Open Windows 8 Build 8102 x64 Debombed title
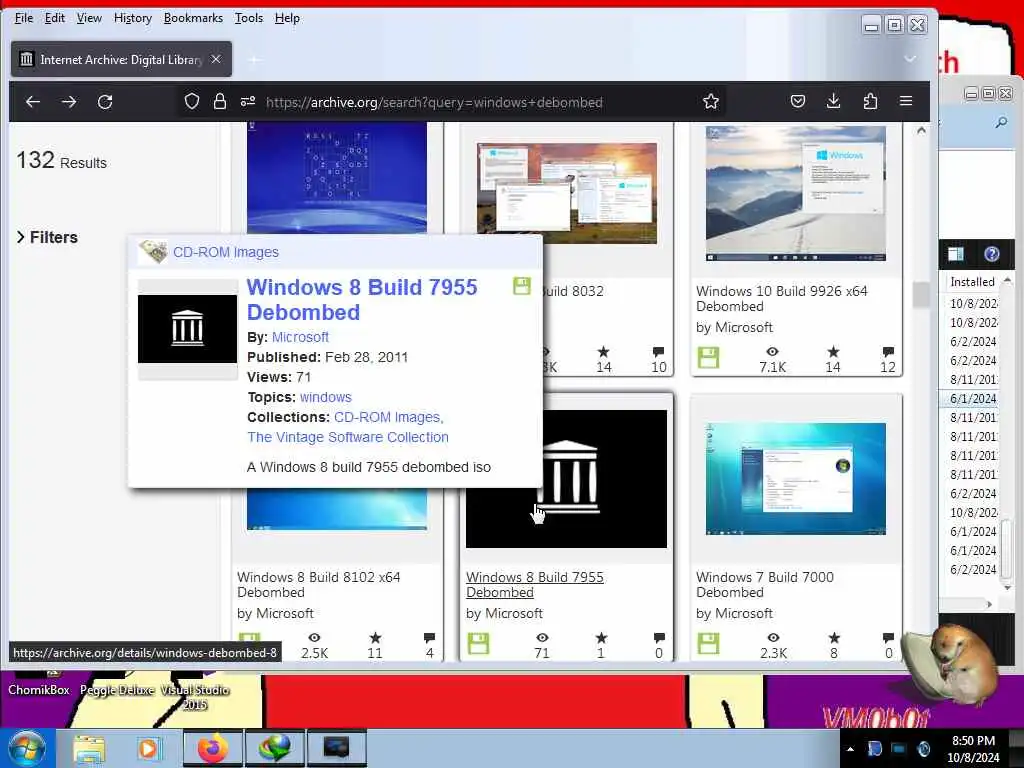 [319, 584]
